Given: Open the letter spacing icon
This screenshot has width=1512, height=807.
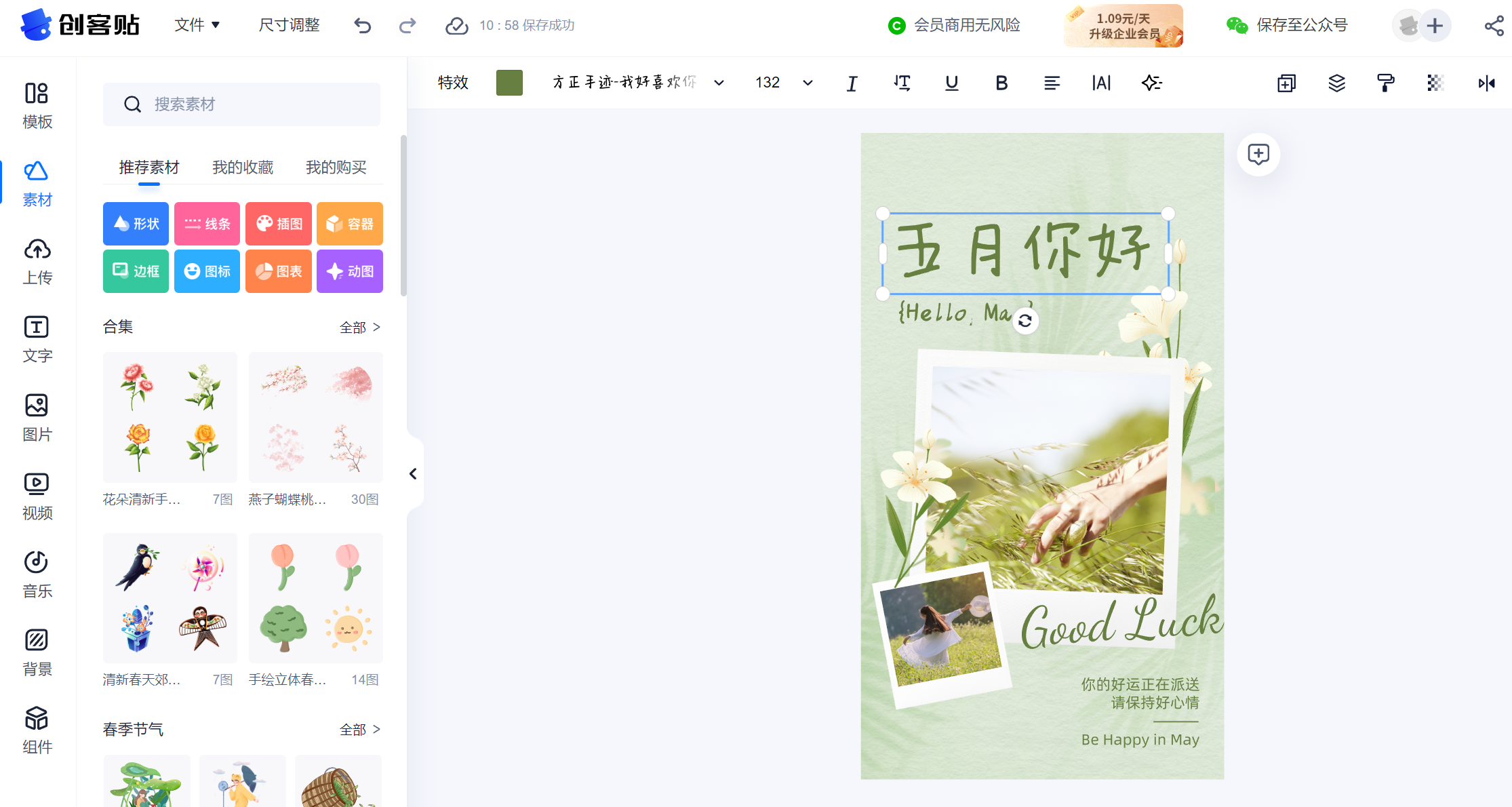Looking at the screenshot, I should point(1101,83).
